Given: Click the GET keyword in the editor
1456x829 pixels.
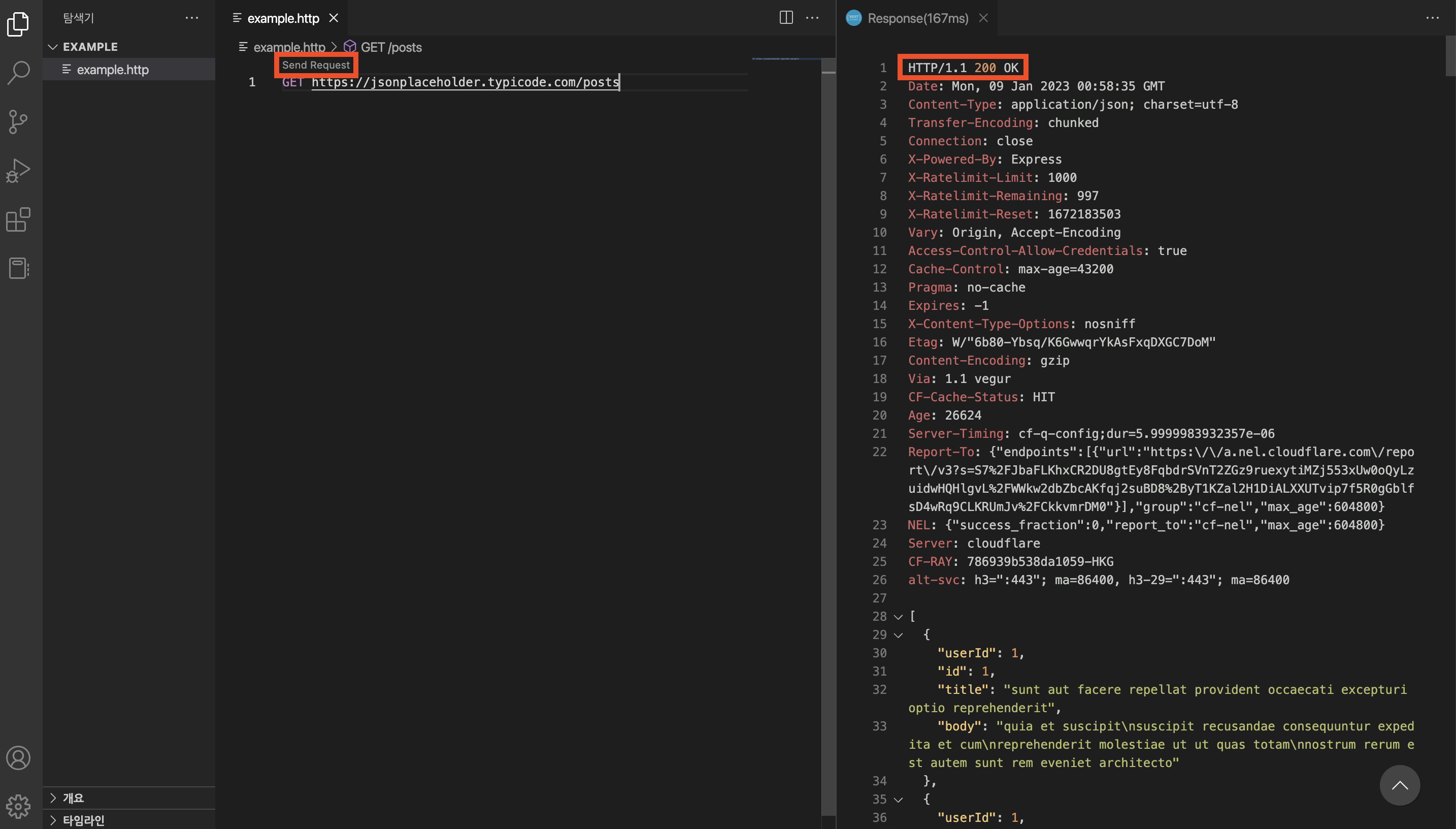Looking at the screenshot, I should pyautogui.click(x=292, y=82).
